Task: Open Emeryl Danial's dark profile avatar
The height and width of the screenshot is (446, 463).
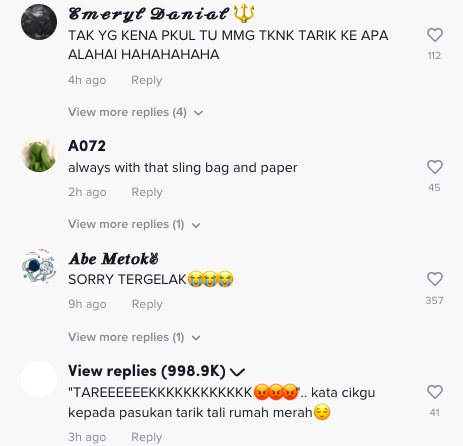Action: point(39,22)
